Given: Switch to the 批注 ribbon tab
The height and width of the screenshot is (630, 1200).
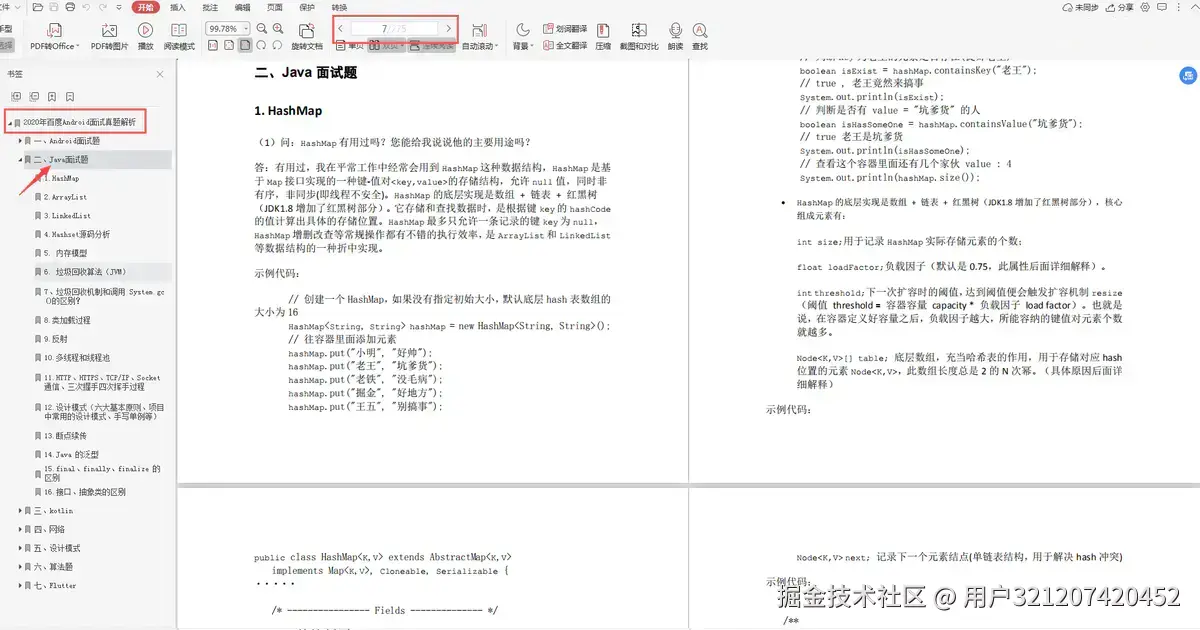Looking at the screenshot, I should tap(210, 7).
